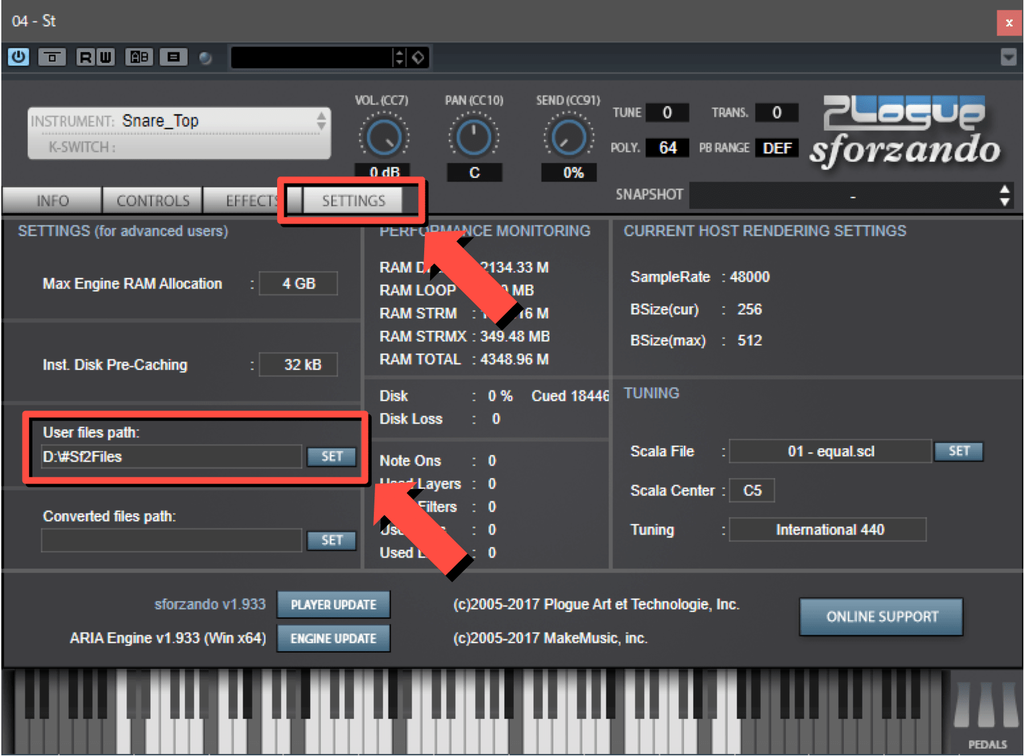Open Inst. Disk Pre-Caching 32 kB
1024x756 pixels.
[298, 364]
